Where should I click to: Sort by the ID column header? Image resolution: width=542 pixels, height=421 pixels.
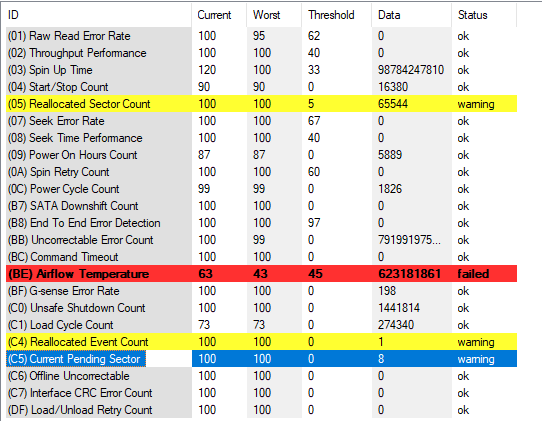coord(99,15)
